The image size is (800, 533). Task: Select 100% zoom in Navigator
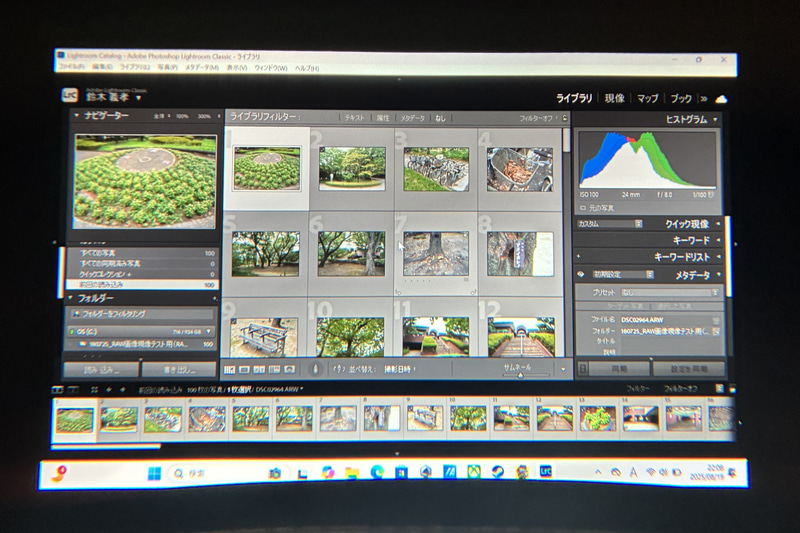click(182, 116)
